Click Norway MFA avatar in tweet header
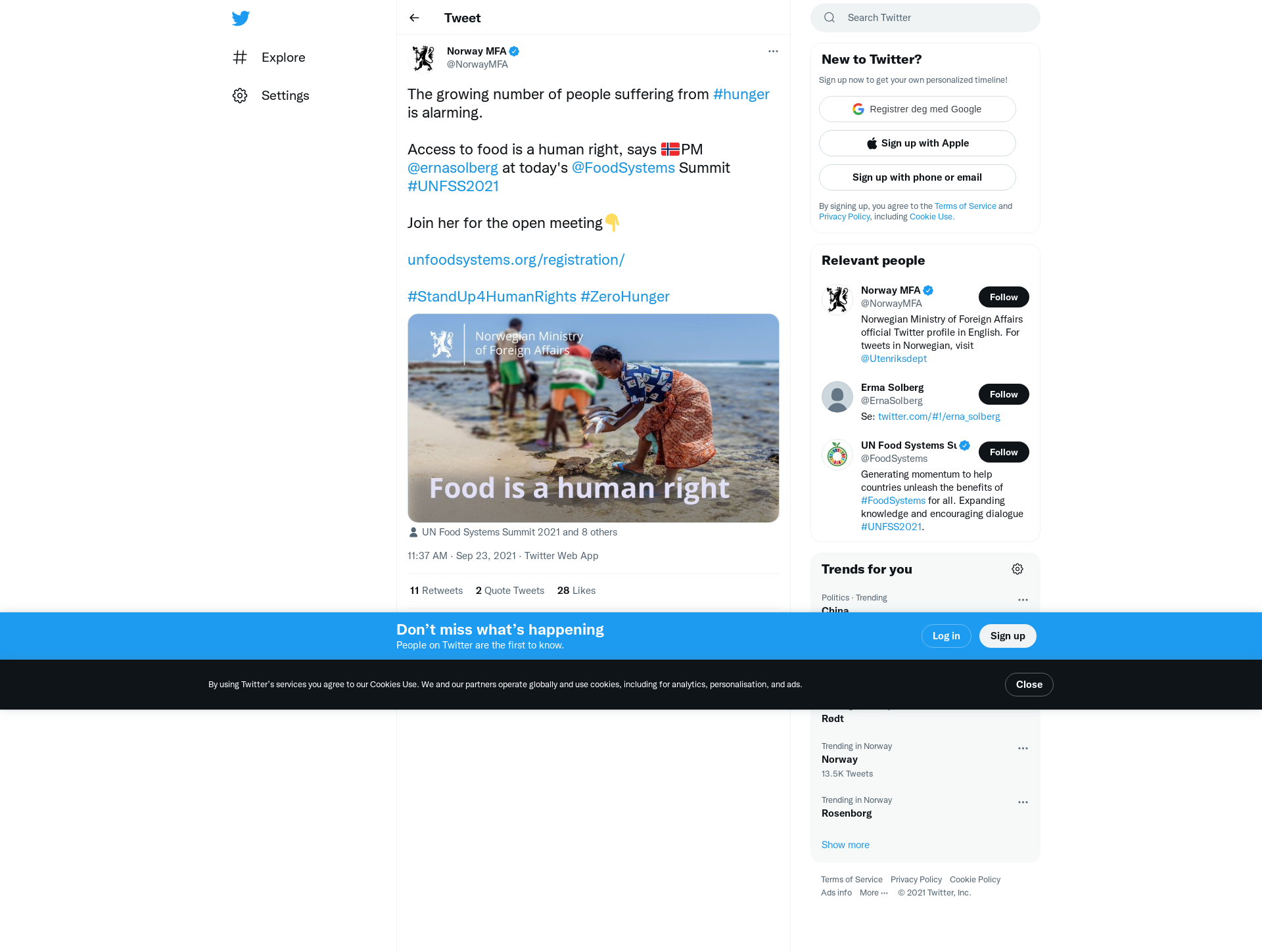1262x952 pixels. (423, 58)
